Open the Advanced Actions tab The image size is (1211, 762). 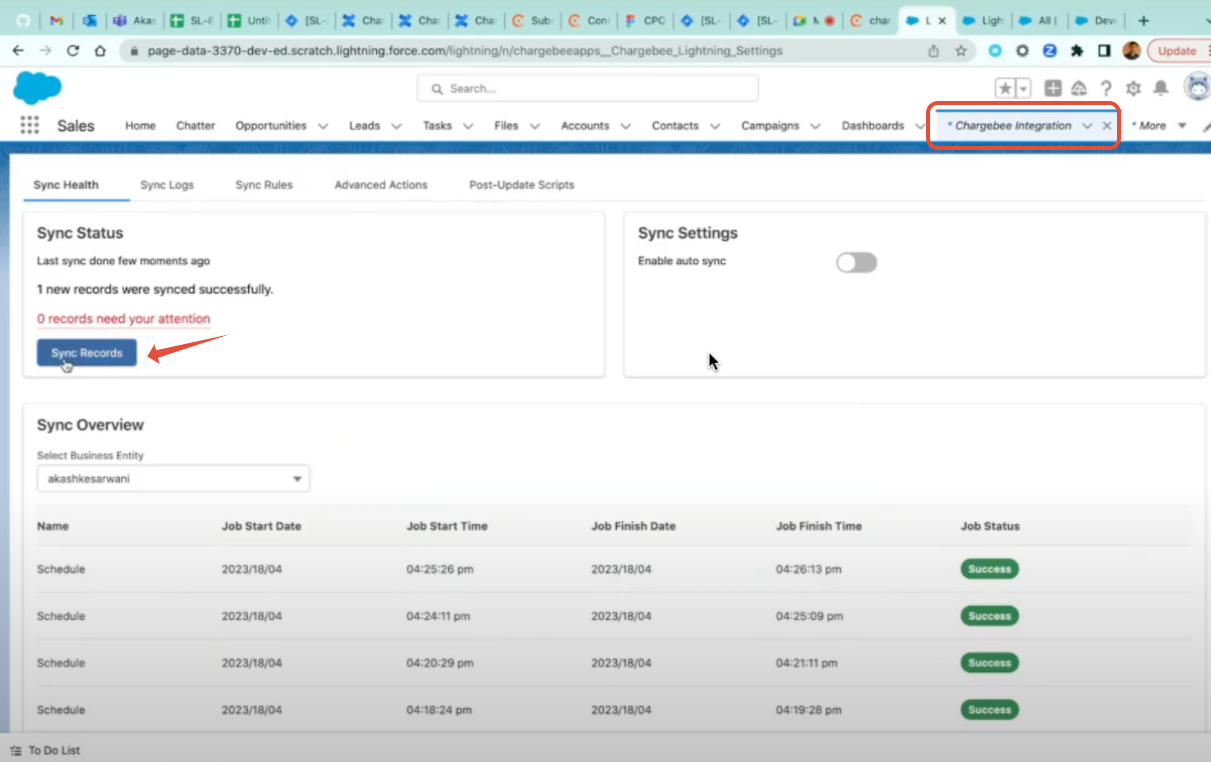pyautogui.click(x=381, y=185)
